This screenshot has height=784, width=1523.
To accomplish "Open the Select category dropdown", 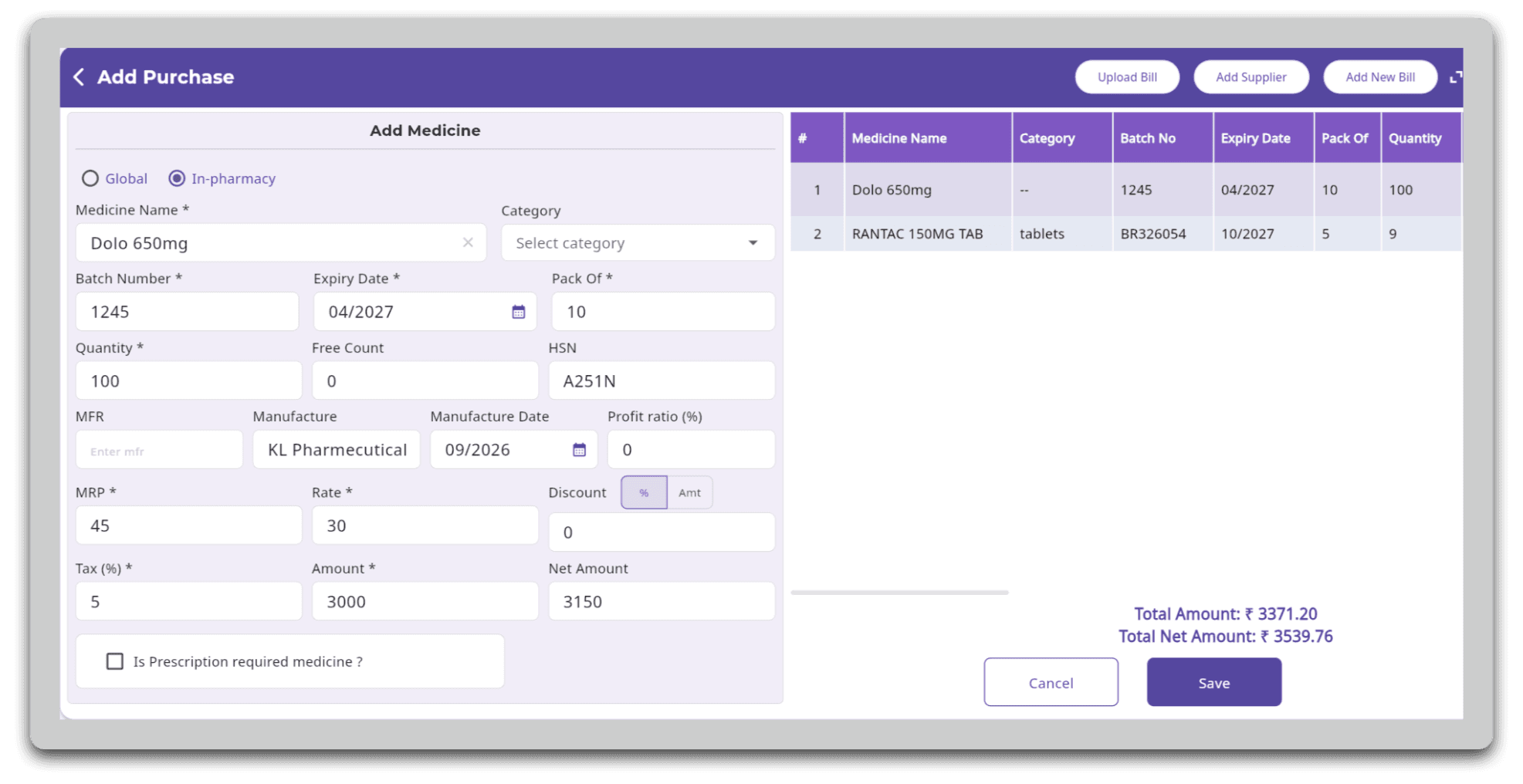I will [x=638, y=243].
